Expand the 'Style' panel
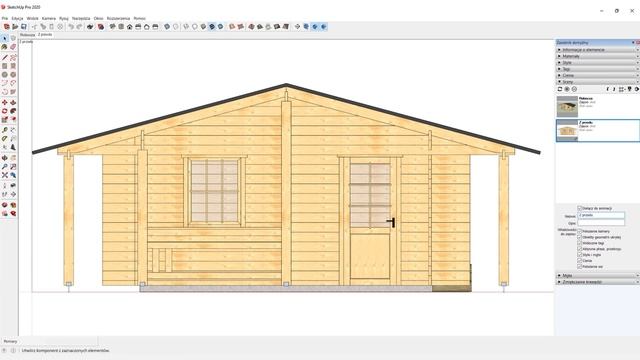Screen dimensions: 640x360 point(598,63)
